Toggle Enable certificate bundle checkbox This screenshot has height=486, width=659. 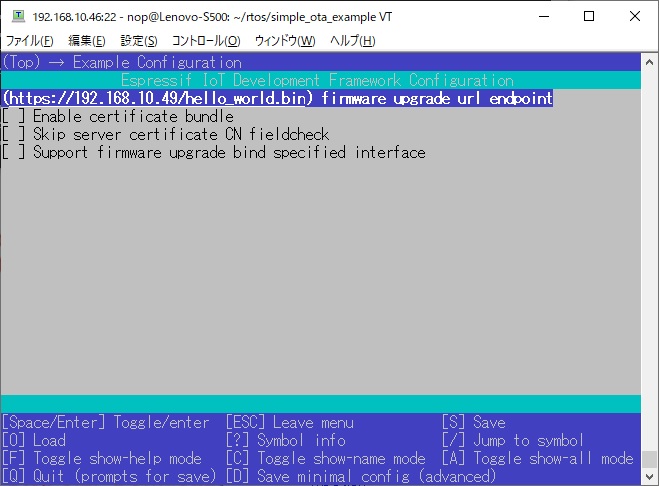(118, 116)
